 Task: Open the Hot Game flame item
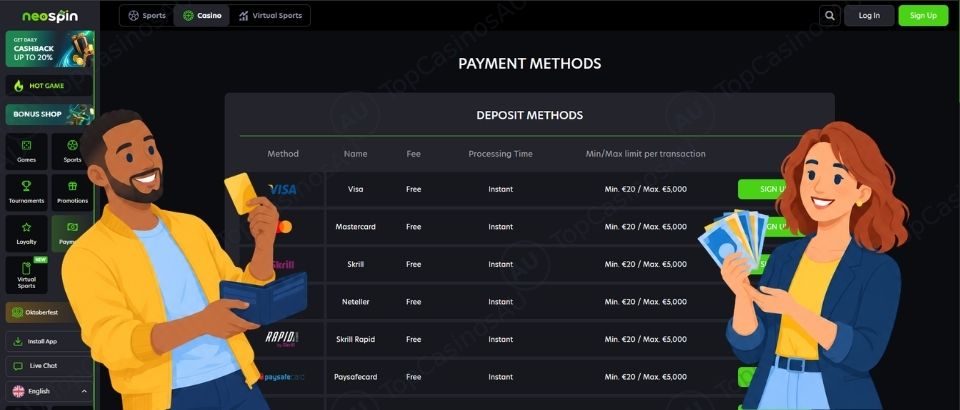click(50, 86)
